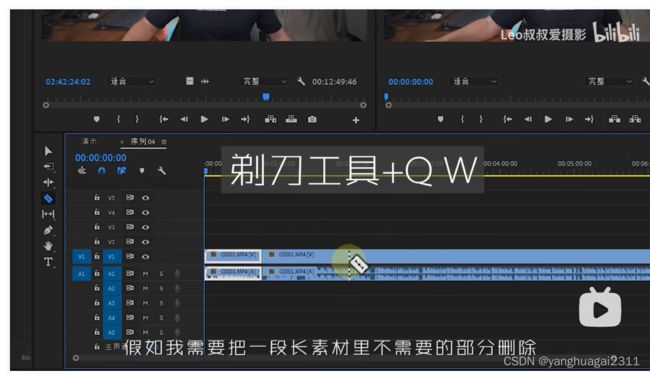Image resolution: width=650 pixels, height=374 pixels.
Task: Click drag-audio-only icon in Source monitor
Action: click(x=205, y=81)
